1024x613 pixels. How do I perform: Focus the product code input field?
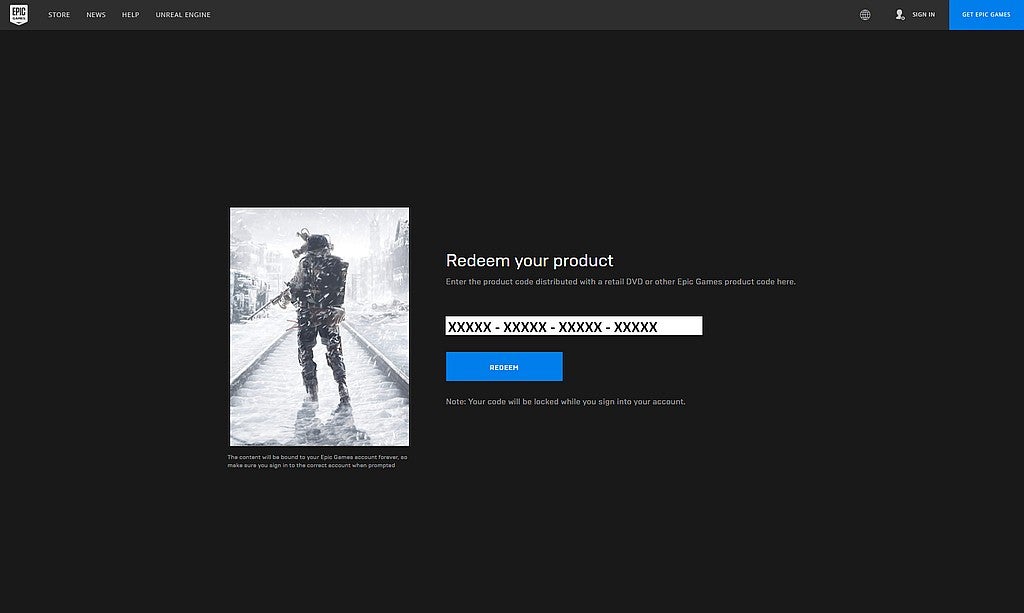[574, 326]
